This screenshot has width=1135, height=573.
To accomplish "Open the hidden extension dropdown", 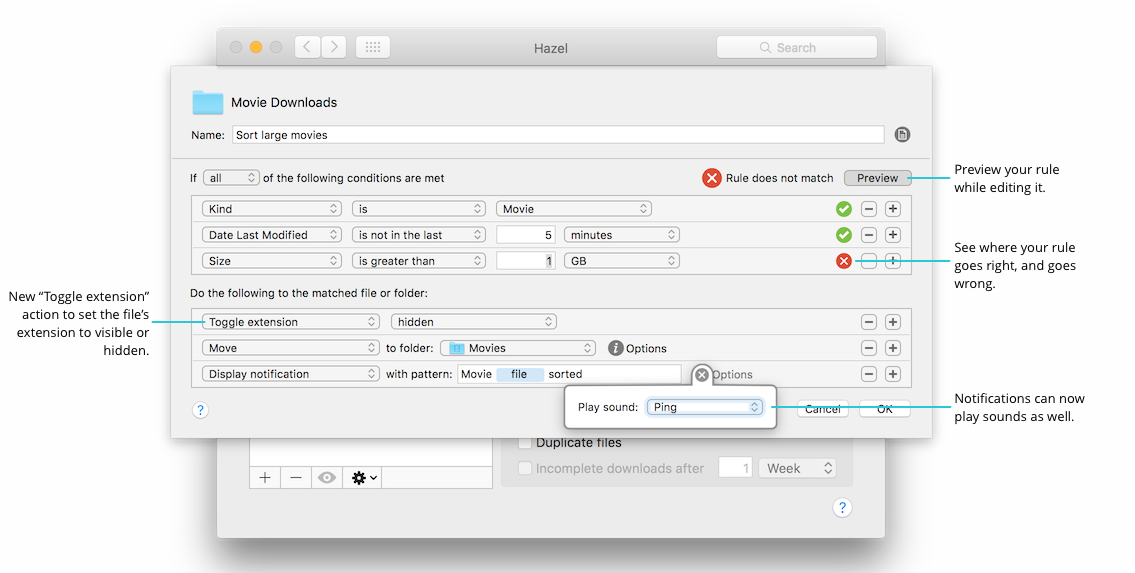I will tap(473, 322).
